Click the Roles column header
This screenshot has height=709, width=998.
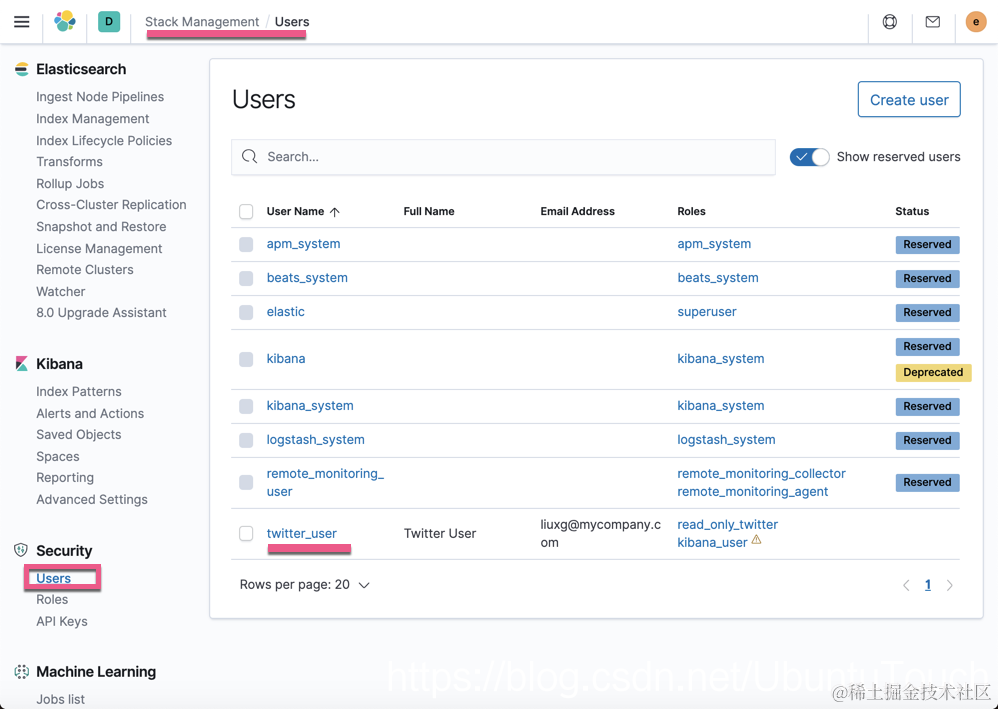pyautogui.click(x=691, y=211)
